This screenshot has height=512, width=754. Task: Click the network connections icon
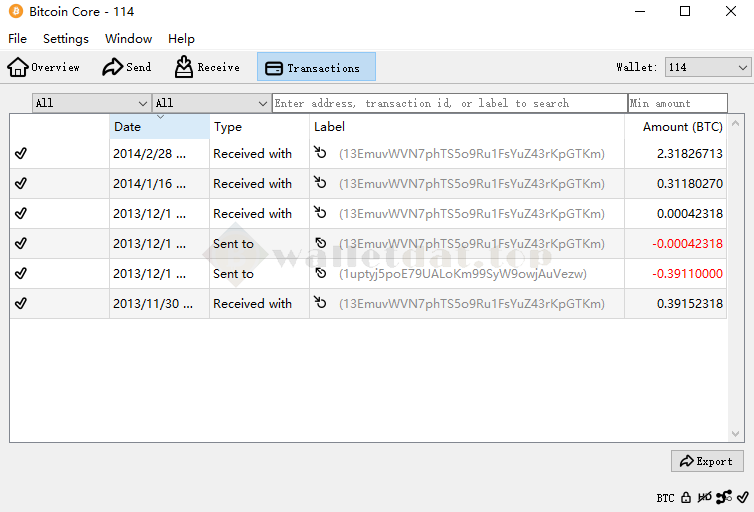(724, 497)
